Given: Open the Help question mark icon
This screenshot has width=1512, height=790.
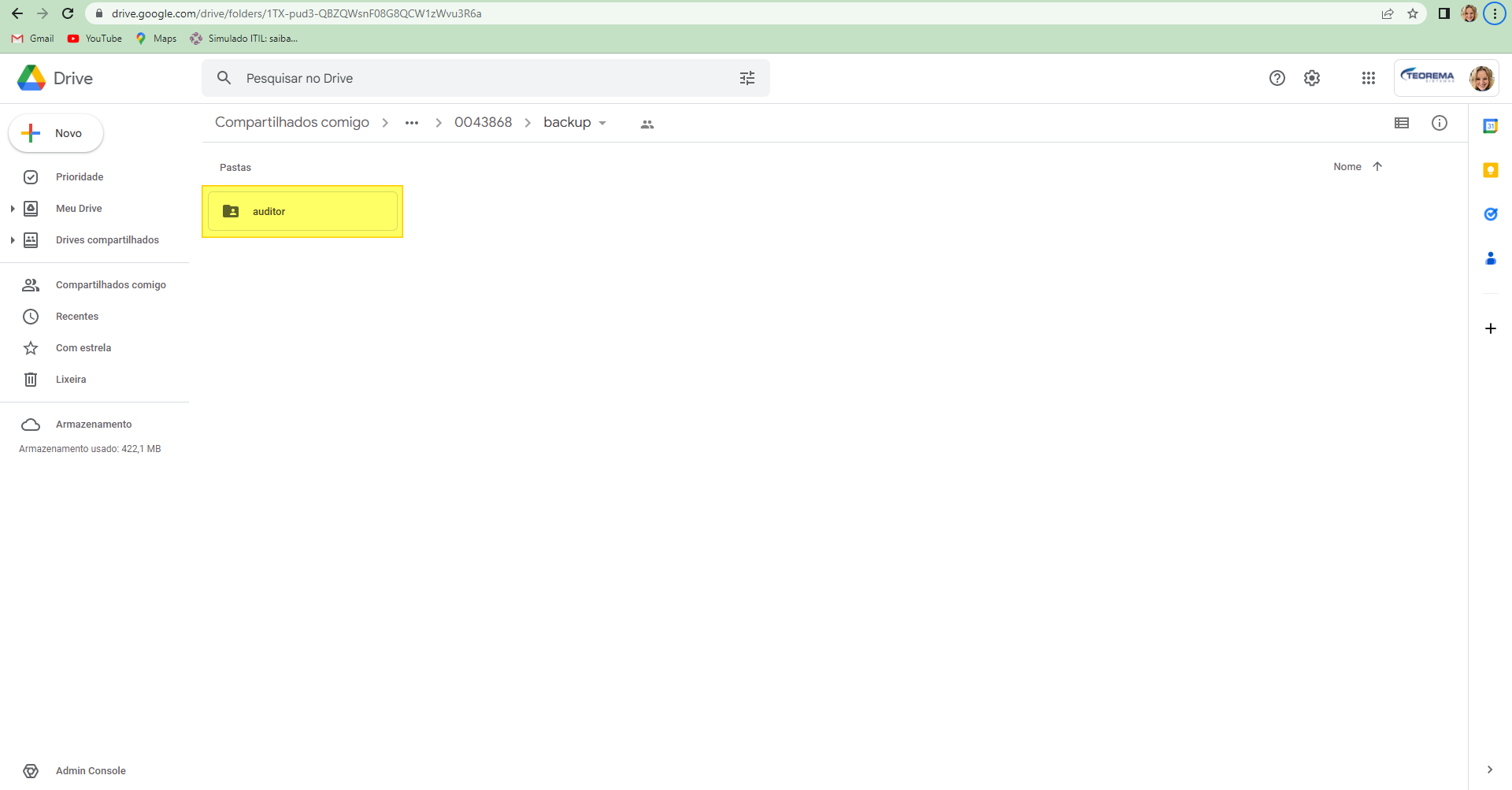Looking at the screenshot, I should coord(1277,78).
